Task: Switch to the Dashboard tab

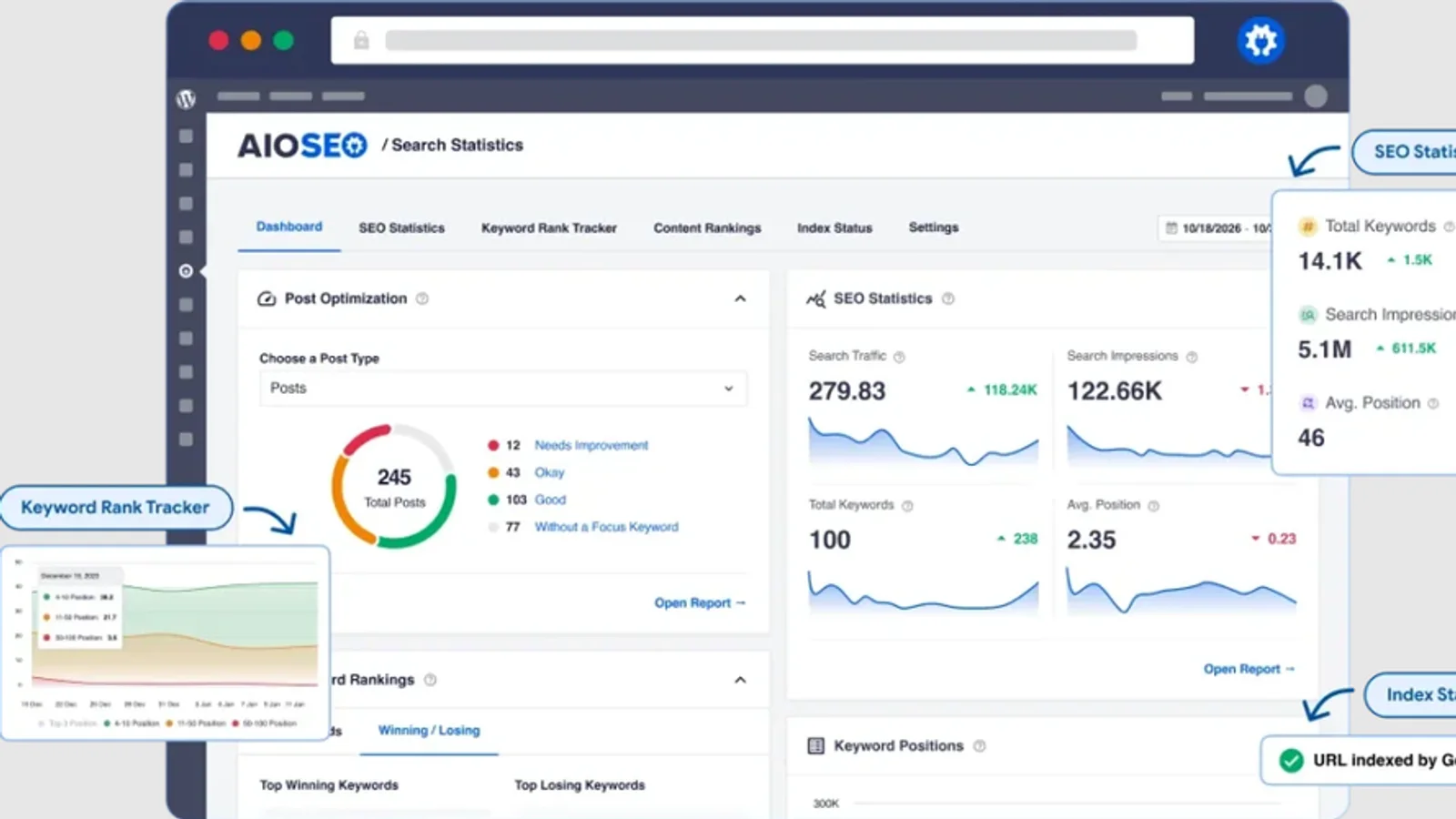Action: [289, 227]
